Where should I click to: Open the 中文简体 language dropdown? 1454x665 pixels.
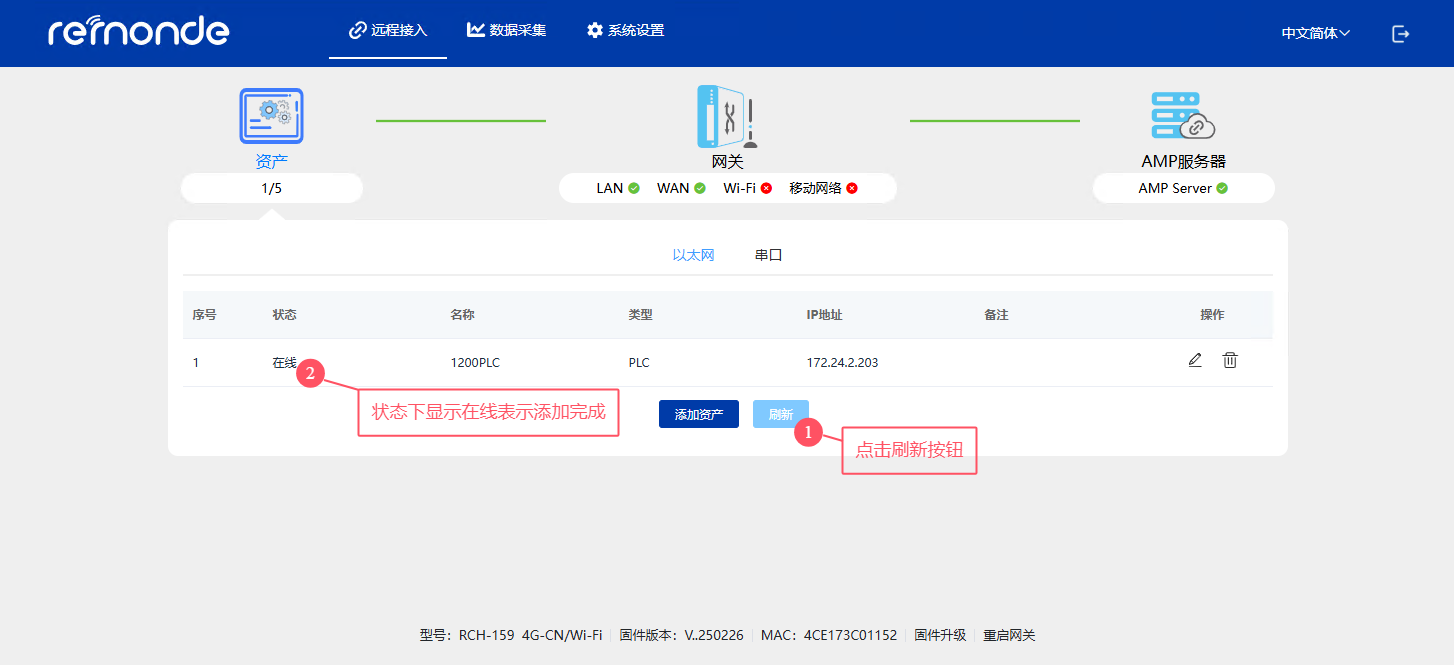pos(1315,33)
